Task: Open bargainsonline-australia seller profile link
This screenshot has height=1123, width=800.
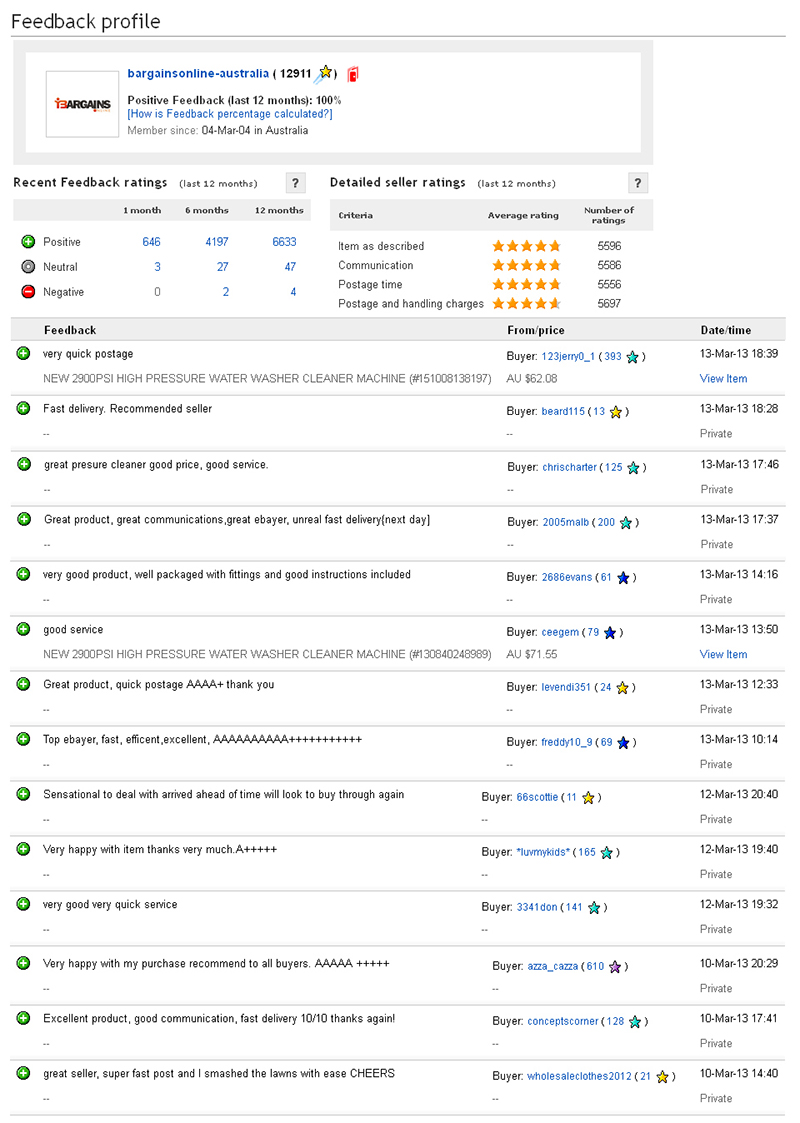Action: 198,74
